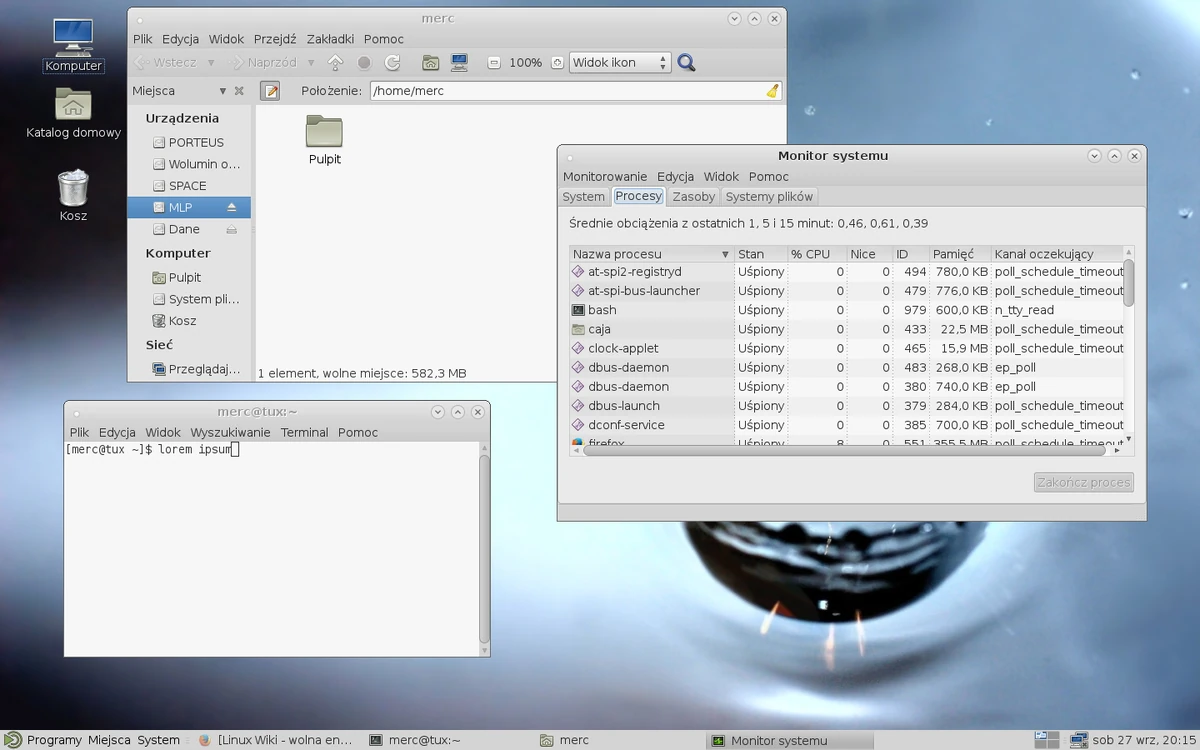The image size is (1200, 750).
Task: Open the home folder using the toolbar icon
Action: tap(428, 62)
